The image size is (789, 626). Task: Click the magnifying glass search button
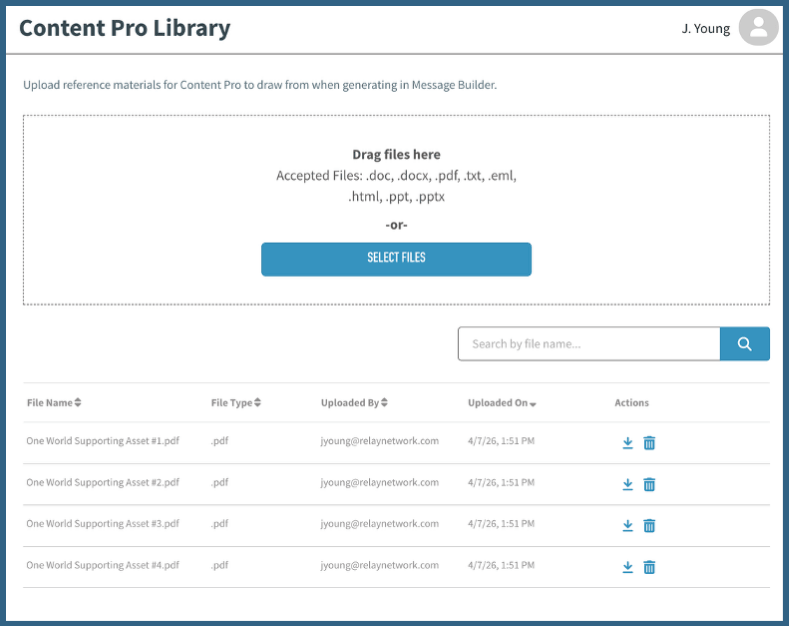coord(744,344)
